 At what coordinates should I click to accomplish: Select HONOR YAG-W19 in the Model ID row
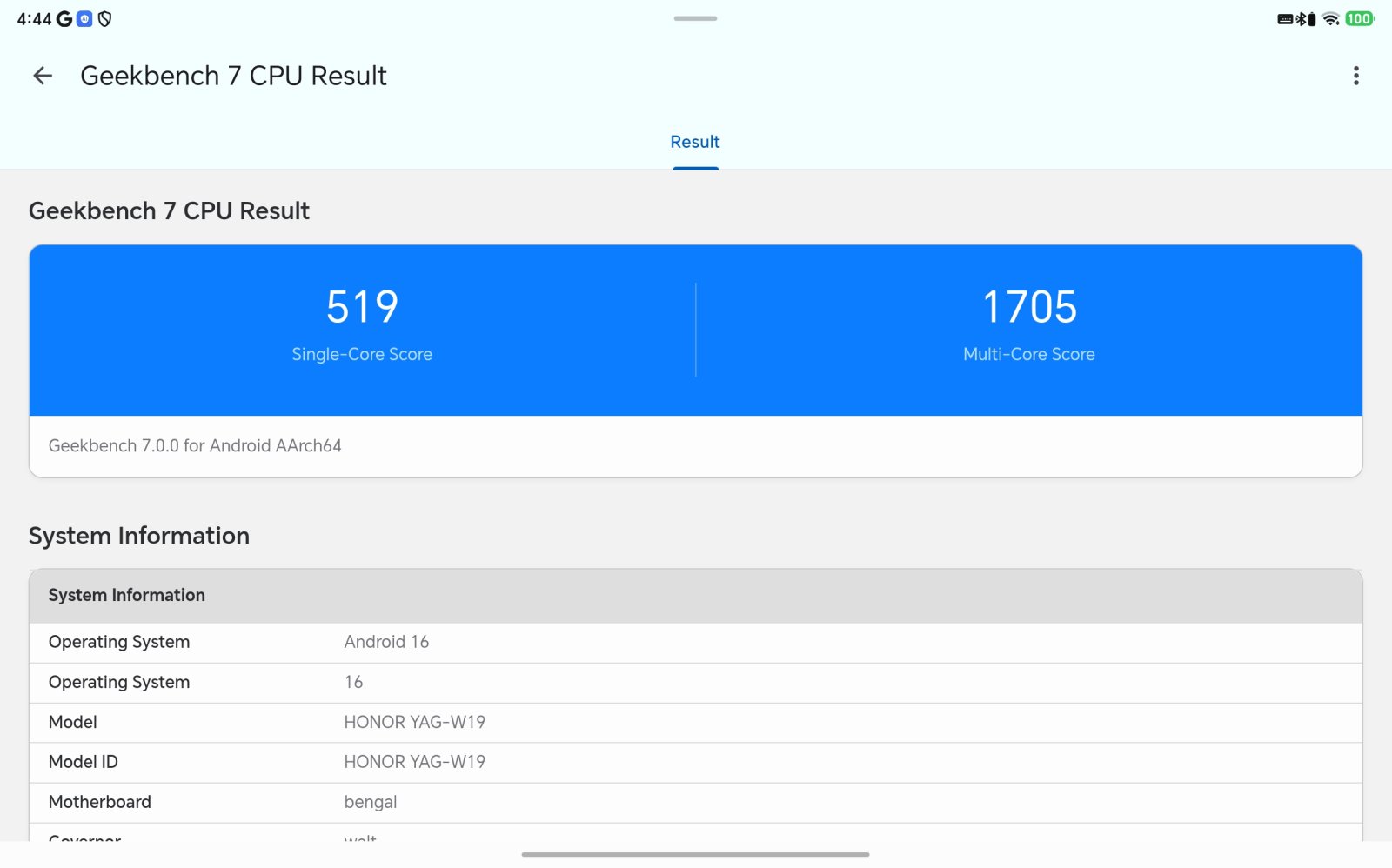tap(415, 762)
